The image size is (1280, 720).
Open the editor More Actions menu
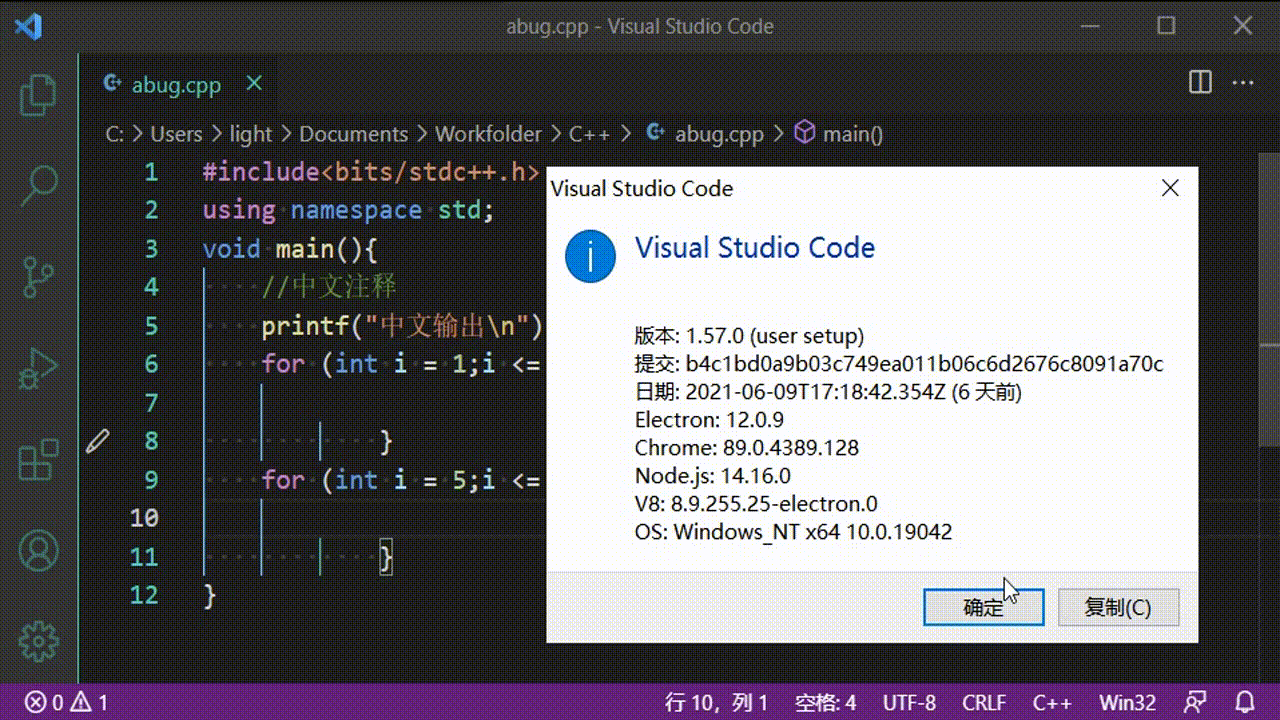pos(1243,84)
